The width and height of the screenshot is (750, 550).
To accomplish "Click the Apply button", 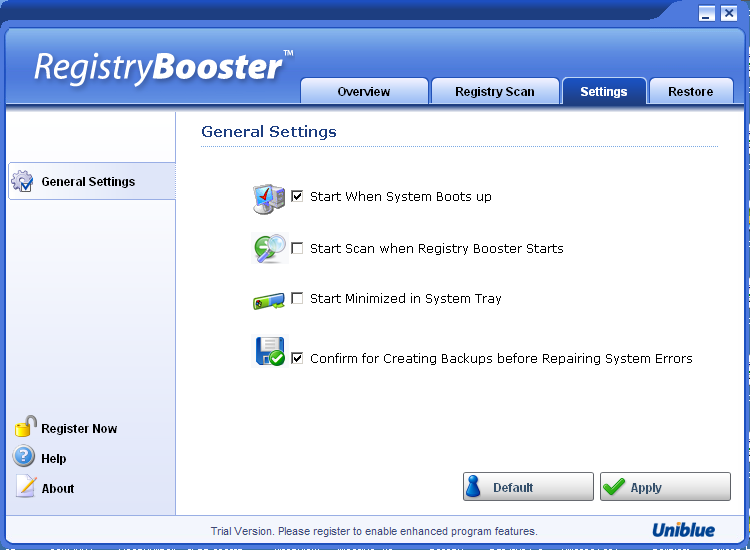I will (665, 487).
